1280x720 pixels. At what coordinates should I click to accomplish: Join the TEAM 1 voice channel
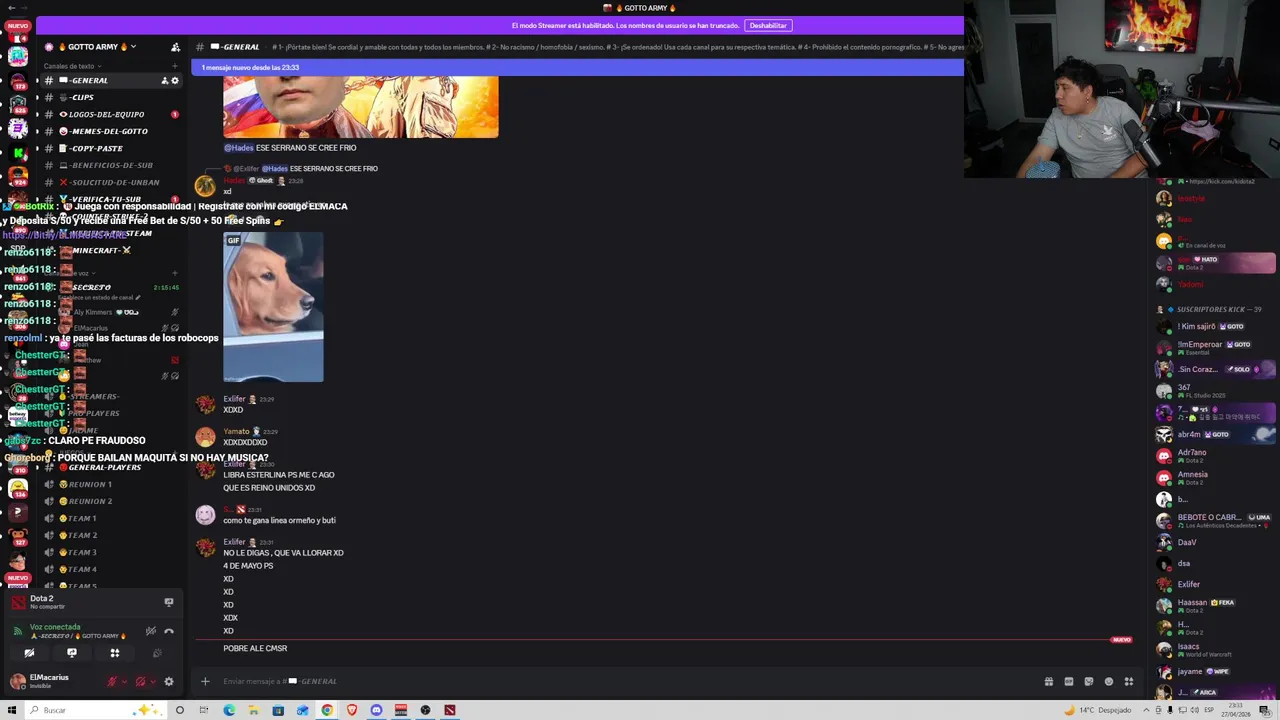[x=110, y=518]
